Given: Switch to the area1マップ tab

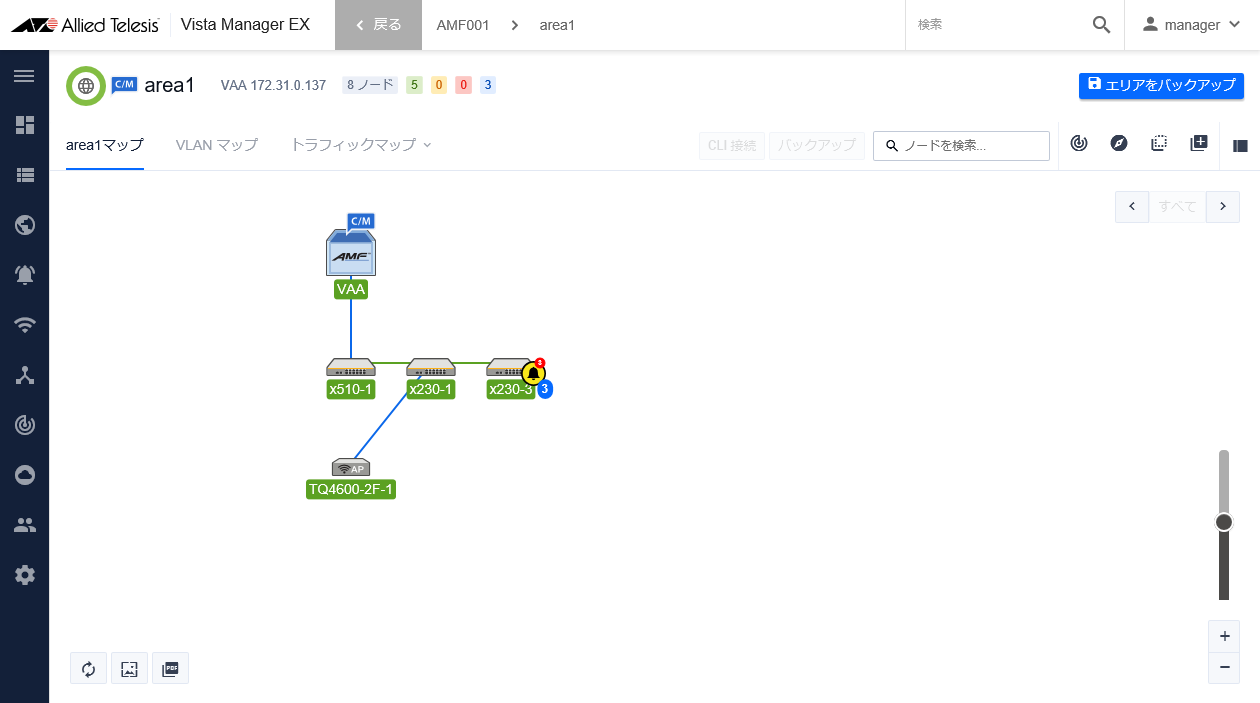Looking at the screenshot, I should pyautogui.click(x=105, y=145).
